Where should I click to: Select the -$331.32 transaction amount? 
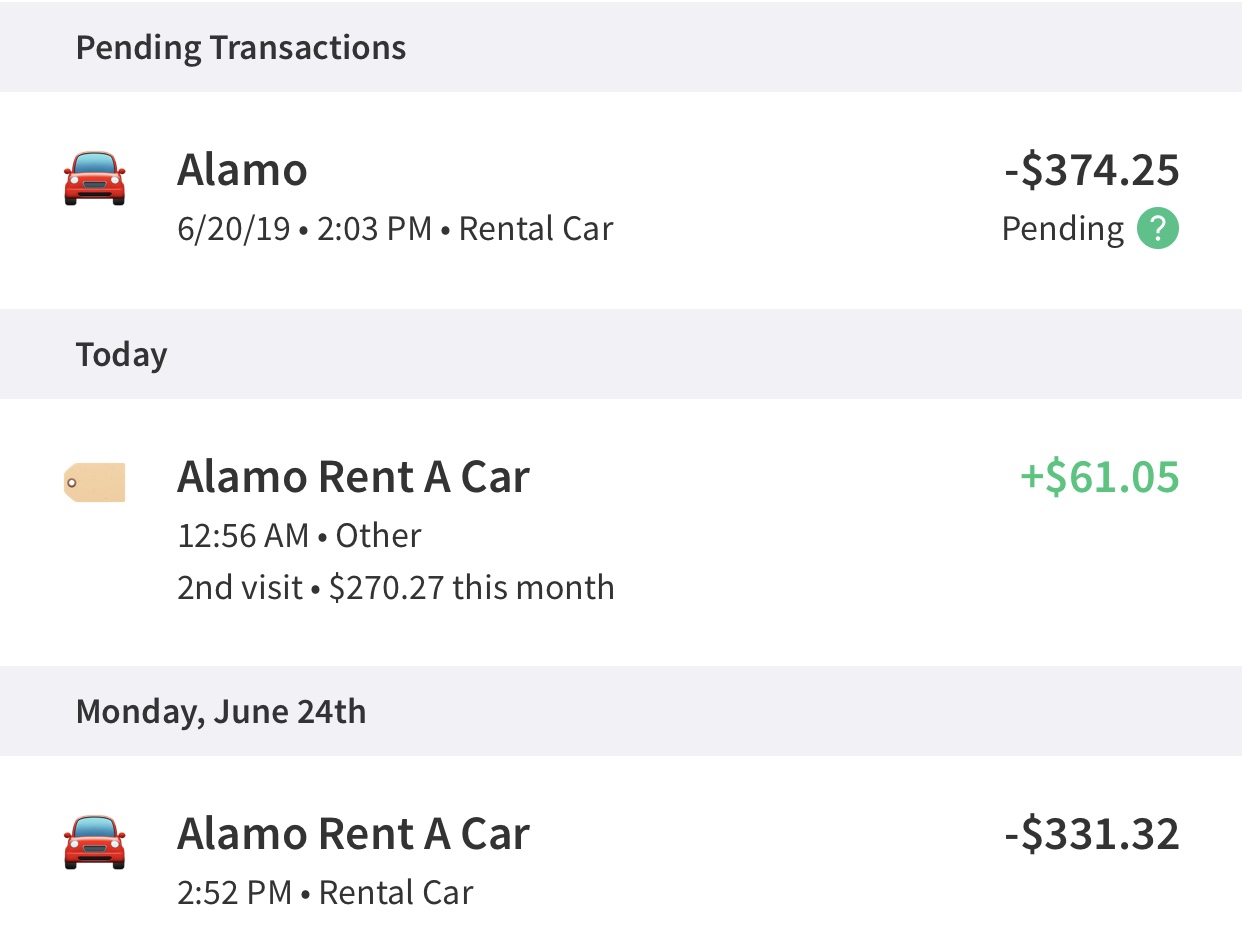pyautogui.click(x=1092, y=834)
